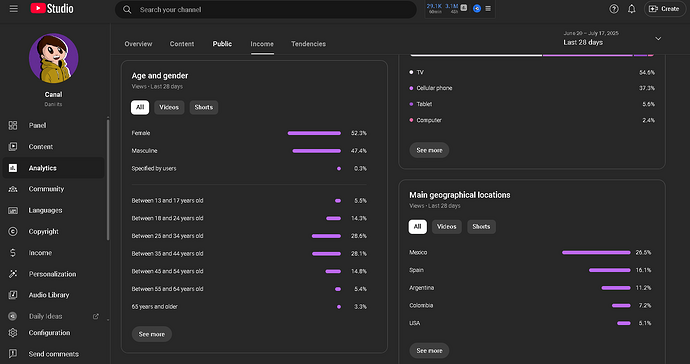Click the TV device row
The image size is (690, 364).
[x=532, y=72]
